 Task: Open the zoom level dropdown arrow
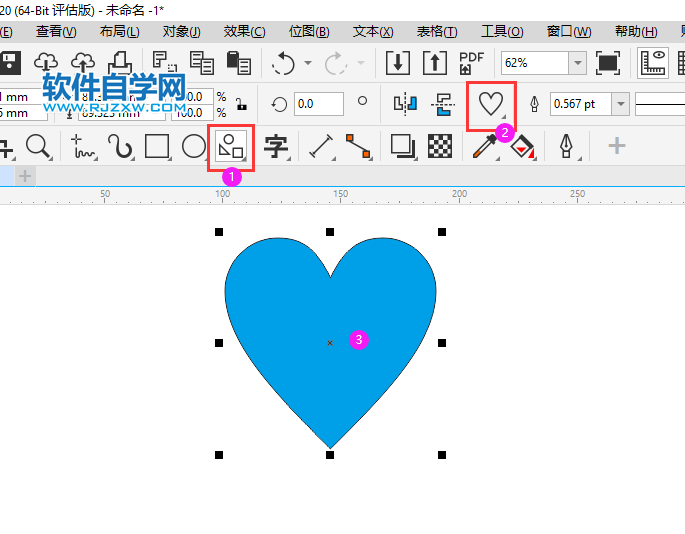[578, 63]
